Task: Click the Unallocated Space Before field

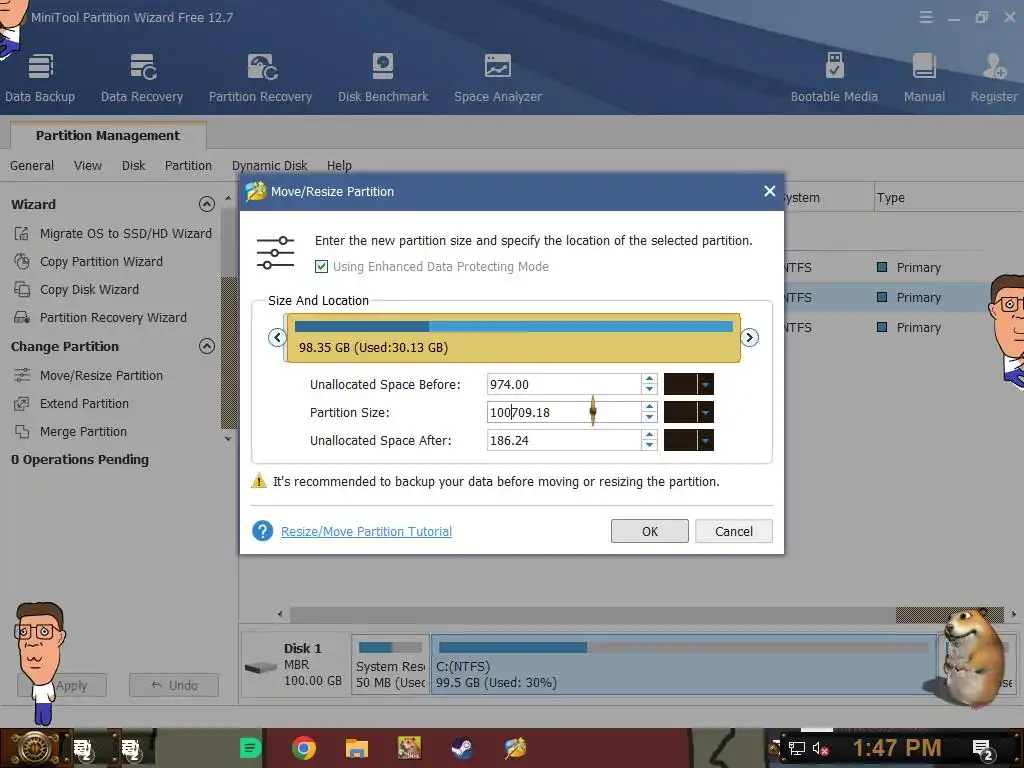Action: click(564, 384)
